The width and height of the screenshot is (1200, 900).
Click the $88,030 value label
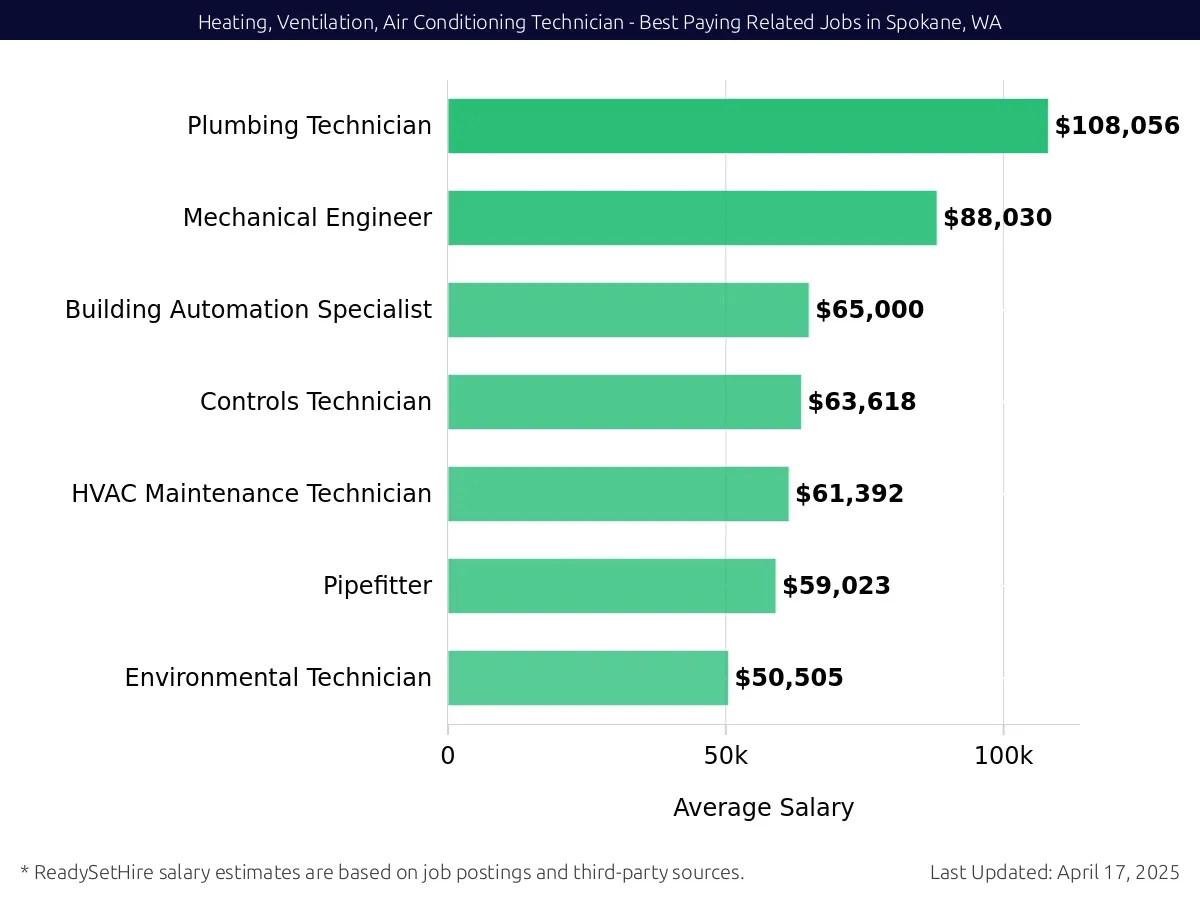tap(998, 218)
